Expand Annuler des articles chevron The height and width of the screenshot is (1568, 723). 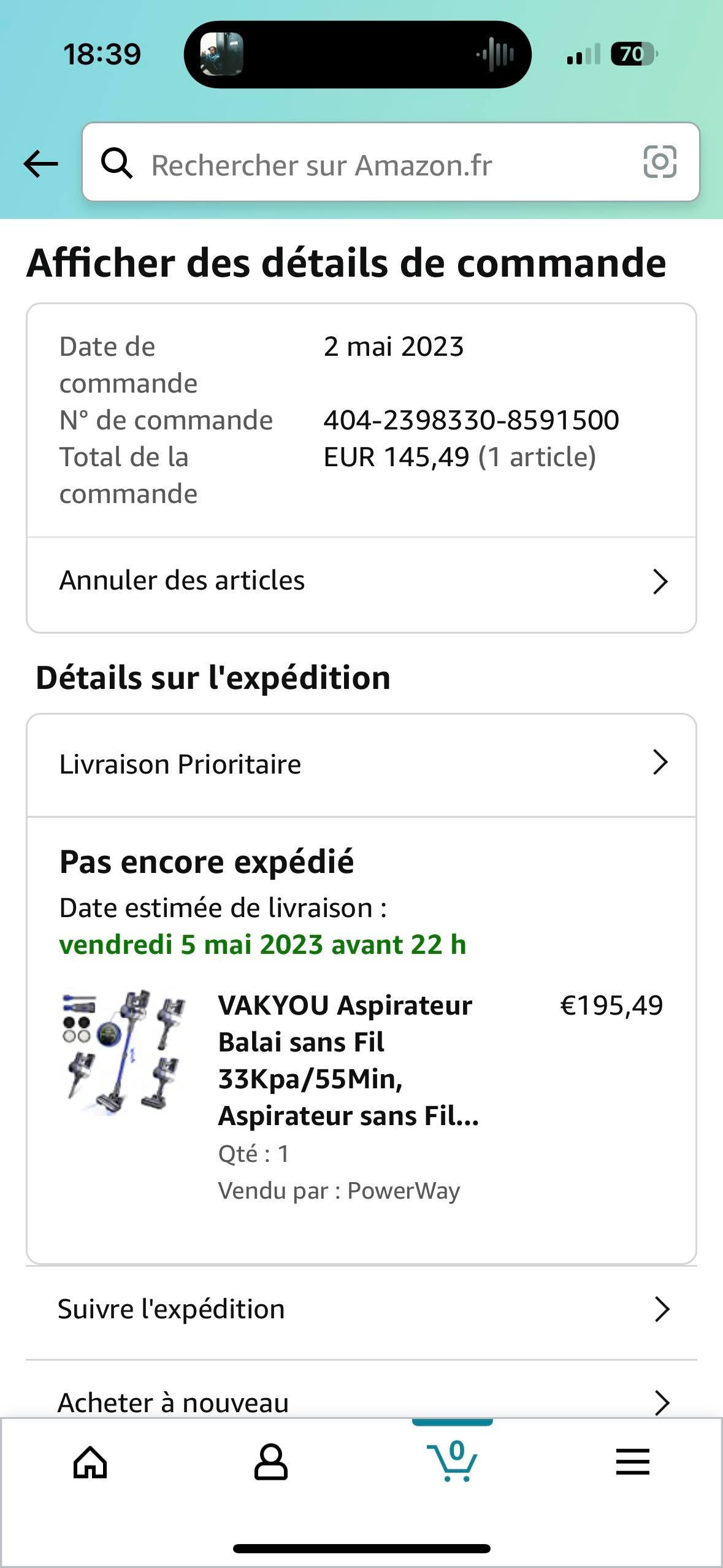(x=660, y=582)
